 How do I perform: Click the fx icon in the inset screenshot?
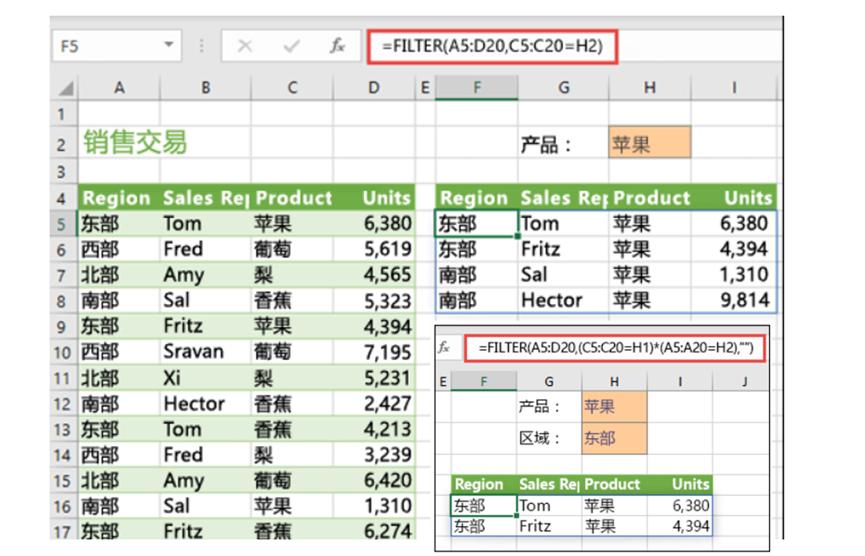coord(444,347)
